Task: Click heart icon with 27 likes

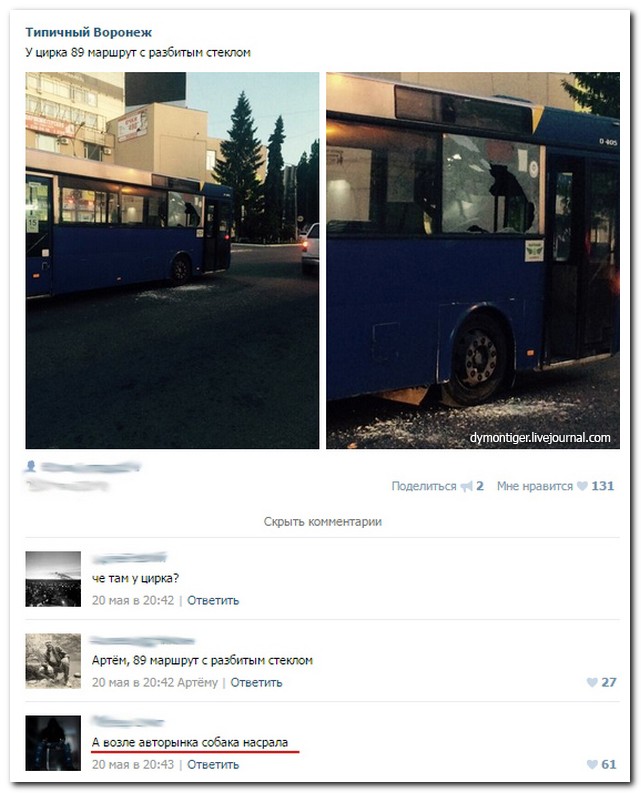Action: point(592,682)
